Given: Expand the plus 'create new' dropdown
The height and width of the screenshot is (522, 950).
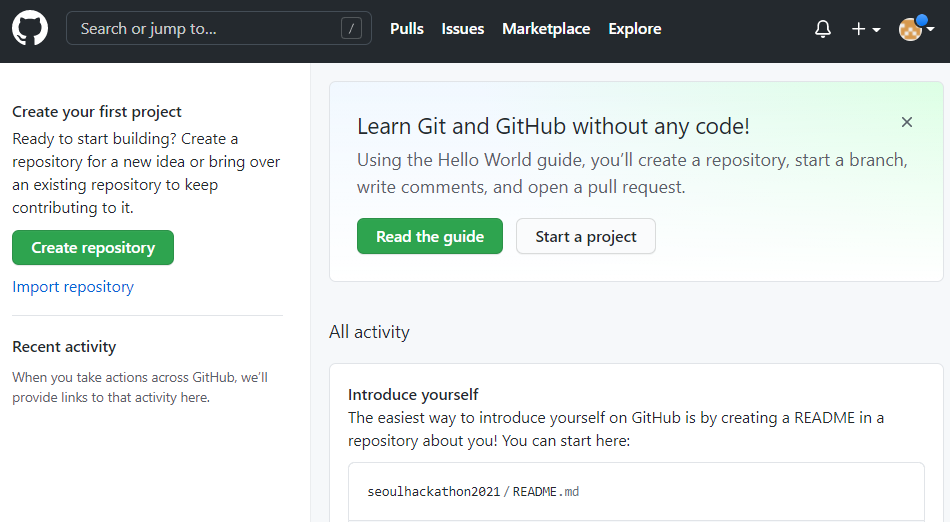Looking at the screenshot, I should click(866, 28).
